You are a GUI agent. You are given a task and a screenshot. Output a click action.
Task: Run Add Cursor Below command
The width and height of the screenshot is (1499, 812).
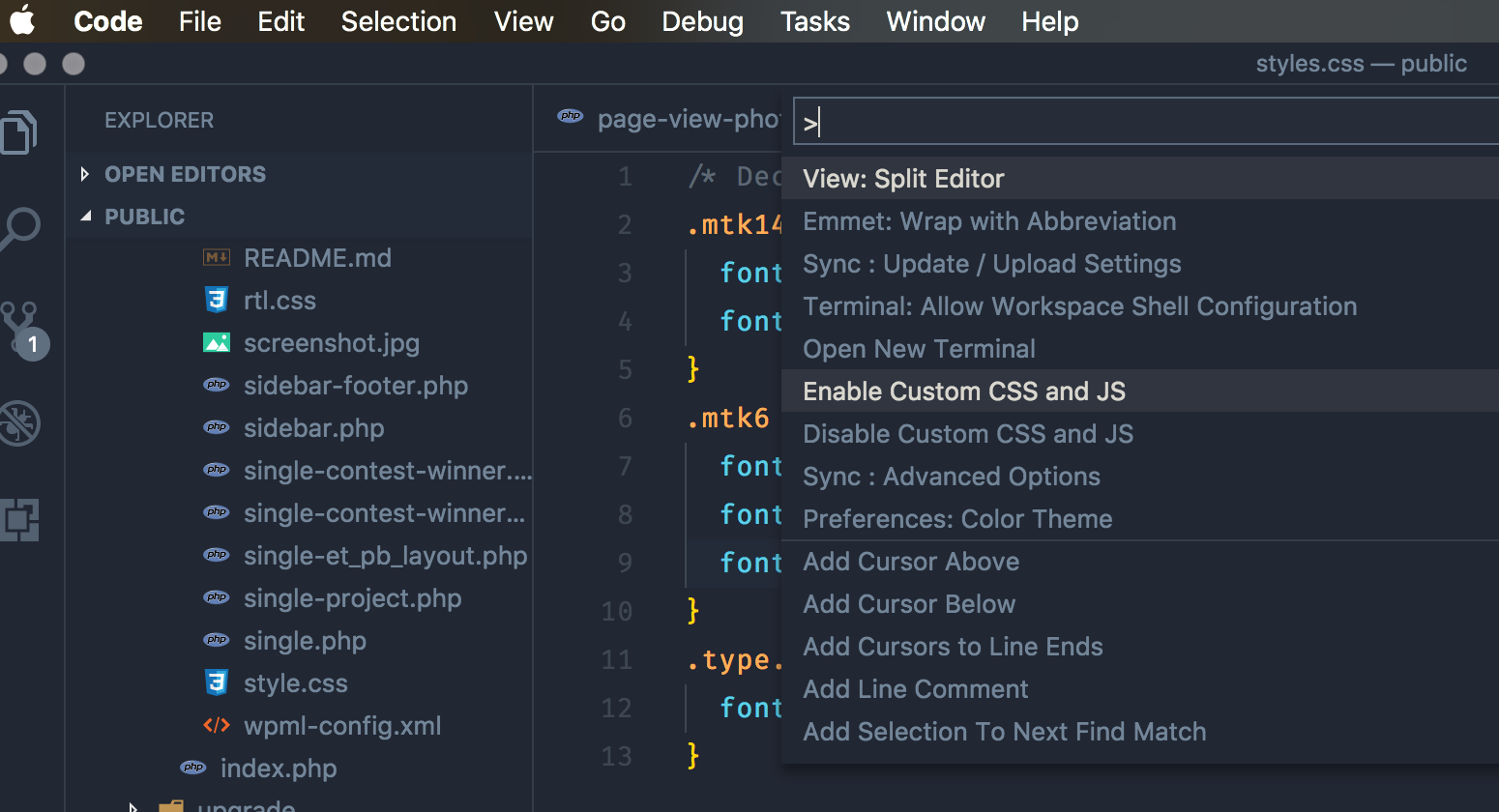point(1140,603)
